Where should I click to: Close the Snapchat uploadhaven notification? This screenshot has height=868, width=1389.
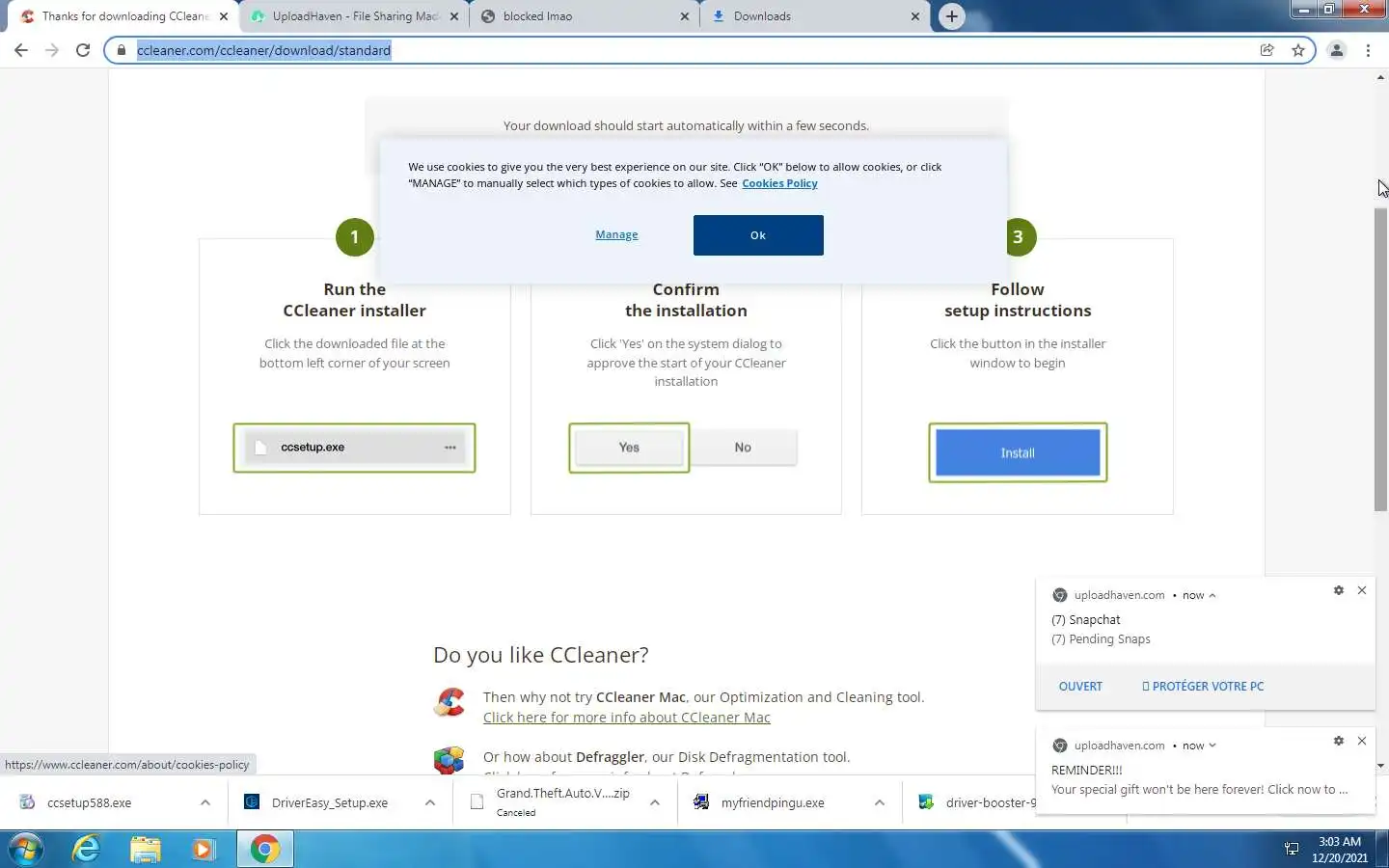[x=1362, y=590]
